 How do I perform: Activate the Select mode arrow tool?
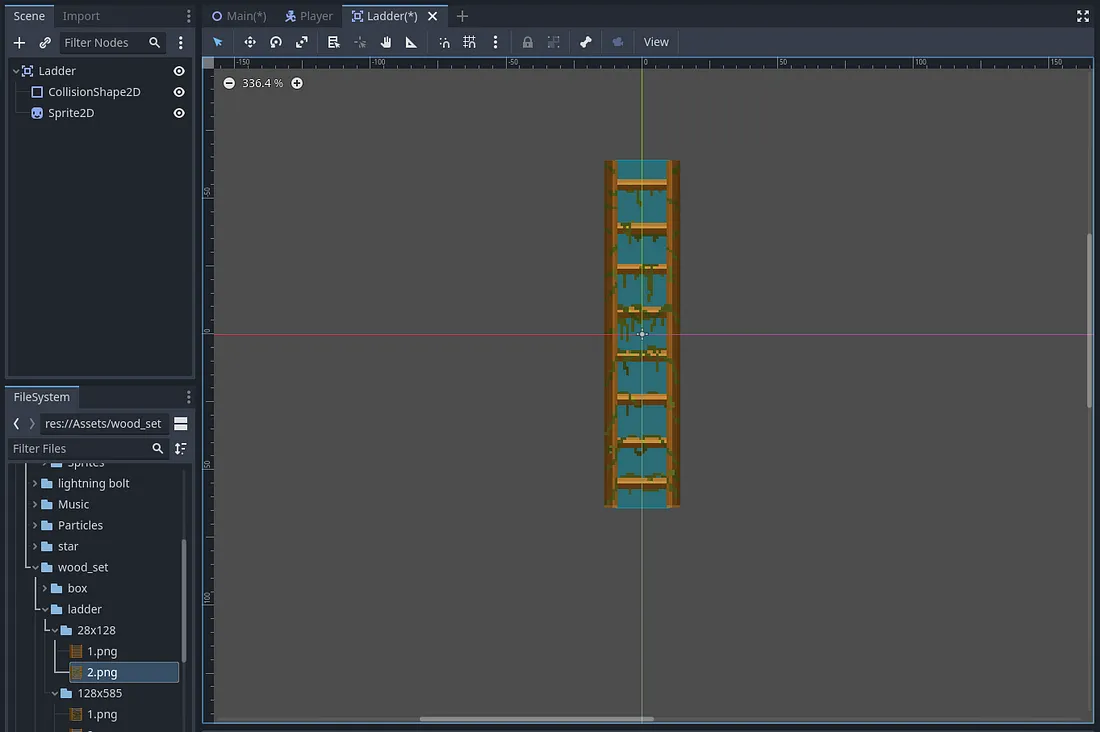[217, 42]
